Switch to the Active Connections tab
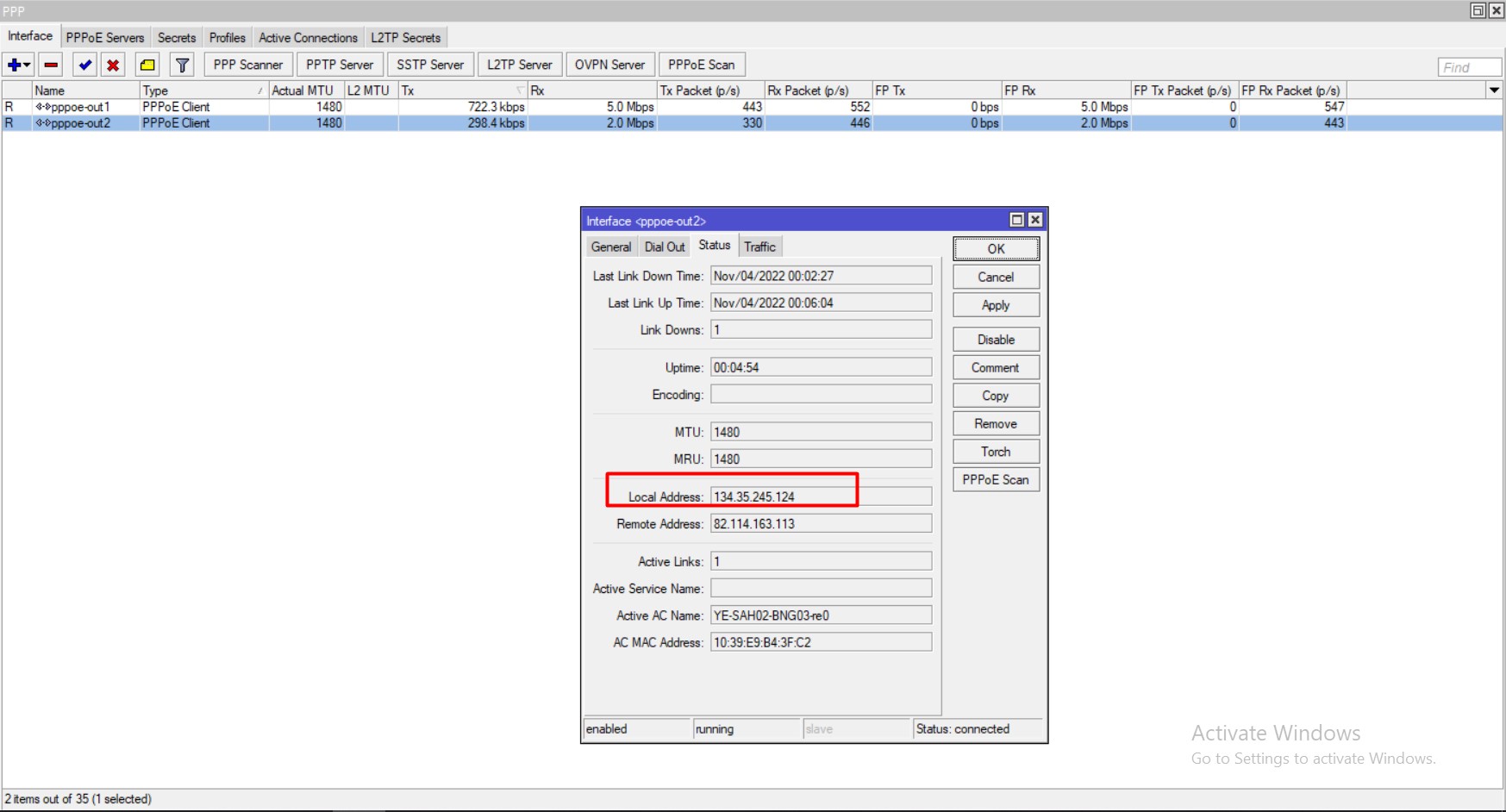 308,38
